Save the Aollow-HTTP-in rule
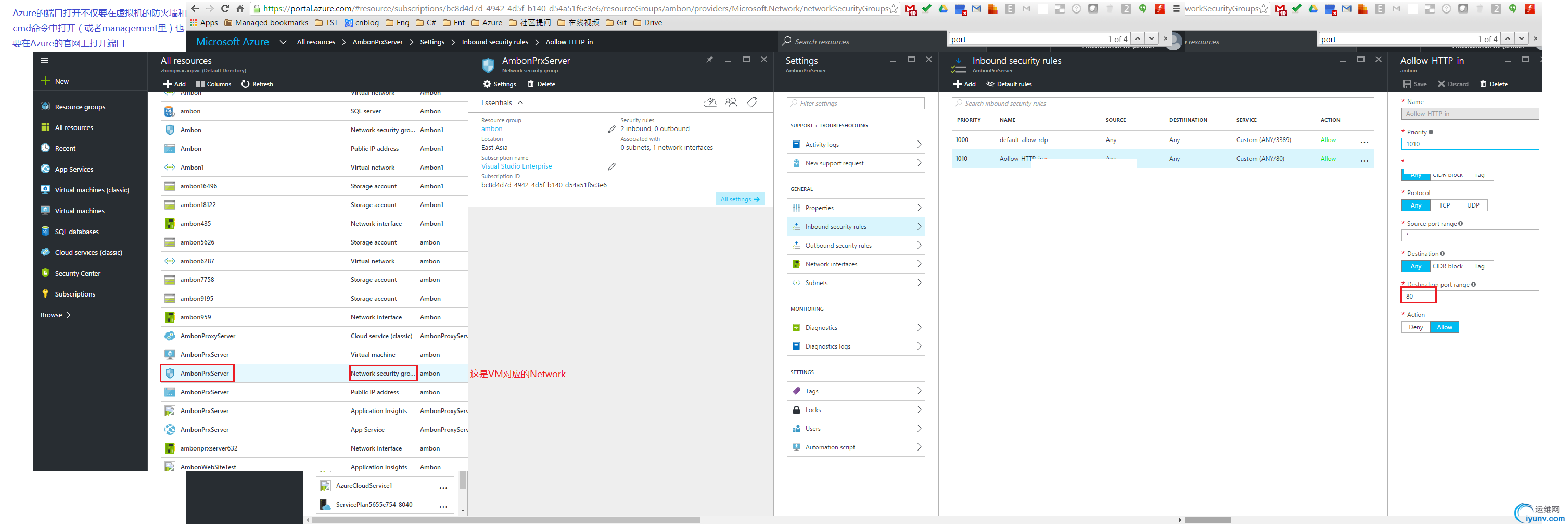This screenshot has height=527, width=1568. pos(1414,84)
